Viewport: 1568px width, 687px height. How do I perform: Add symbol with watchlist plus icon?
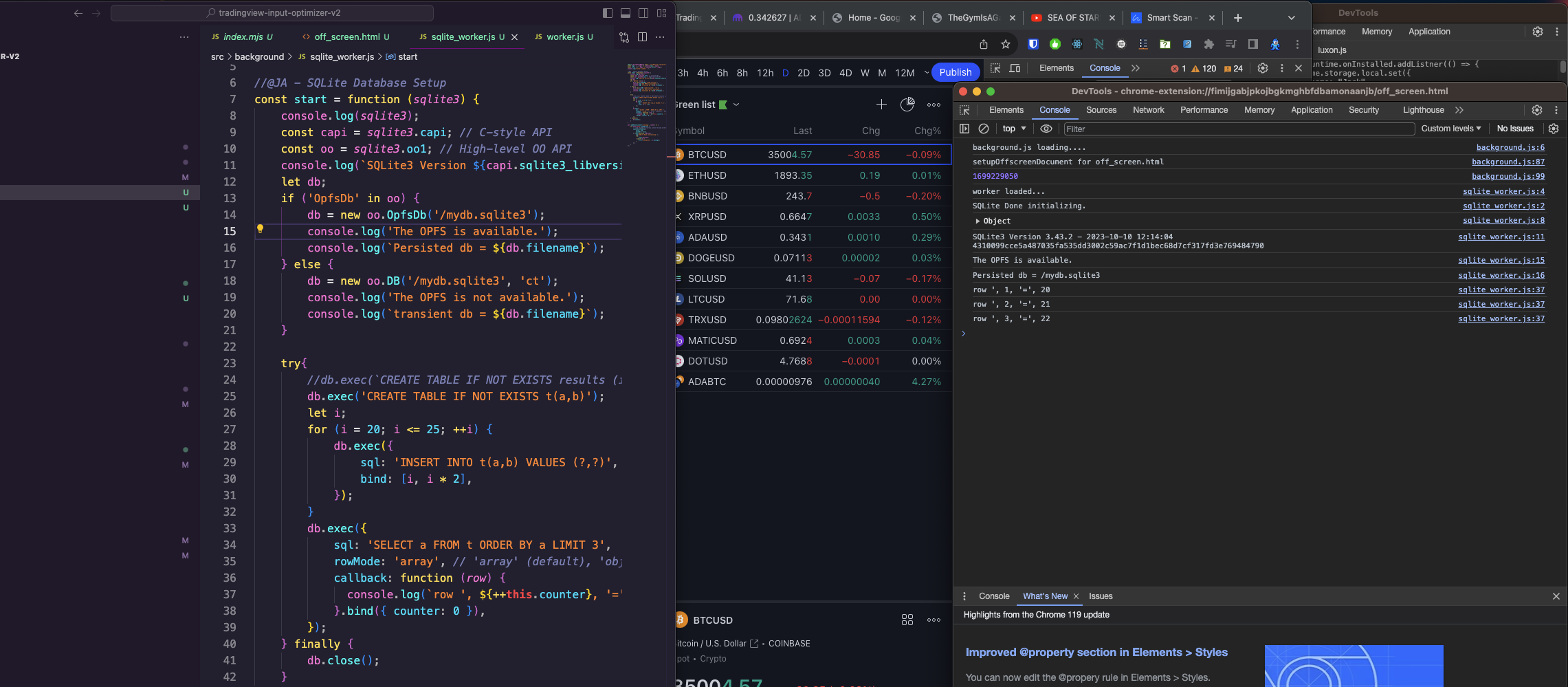(881, 105)
